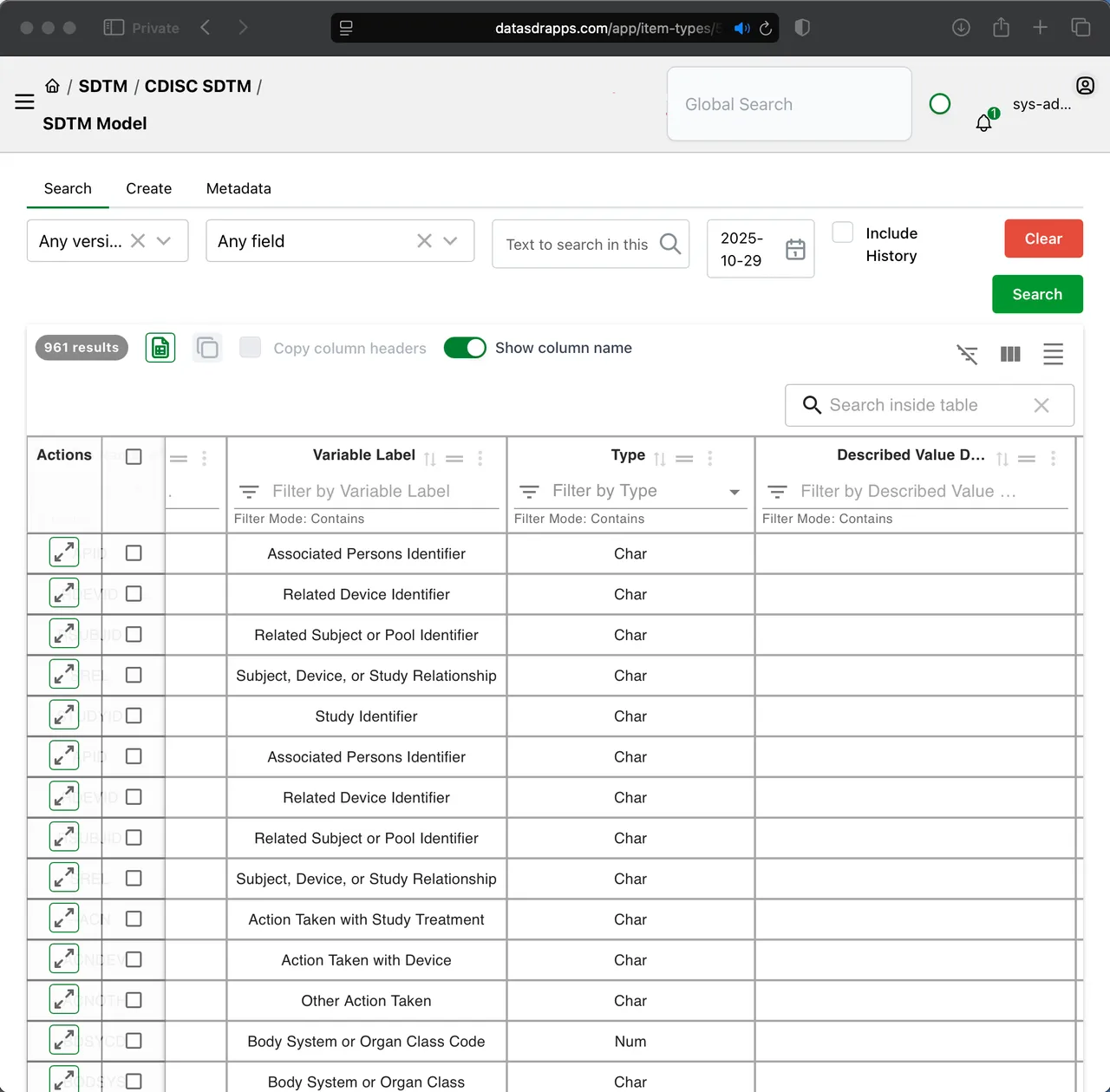
Task: Open the calendar date picker icon
Action: tap(794, 249)
